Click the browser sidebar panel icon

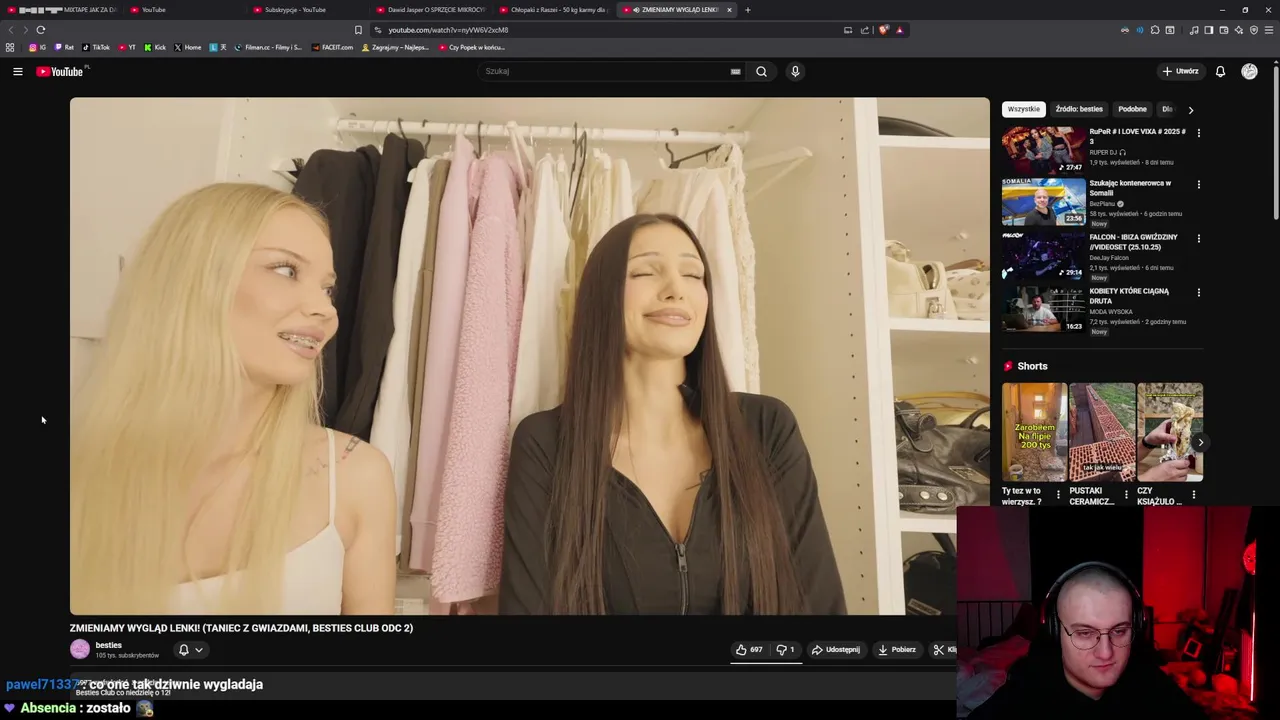click(x=1208, y=30)
